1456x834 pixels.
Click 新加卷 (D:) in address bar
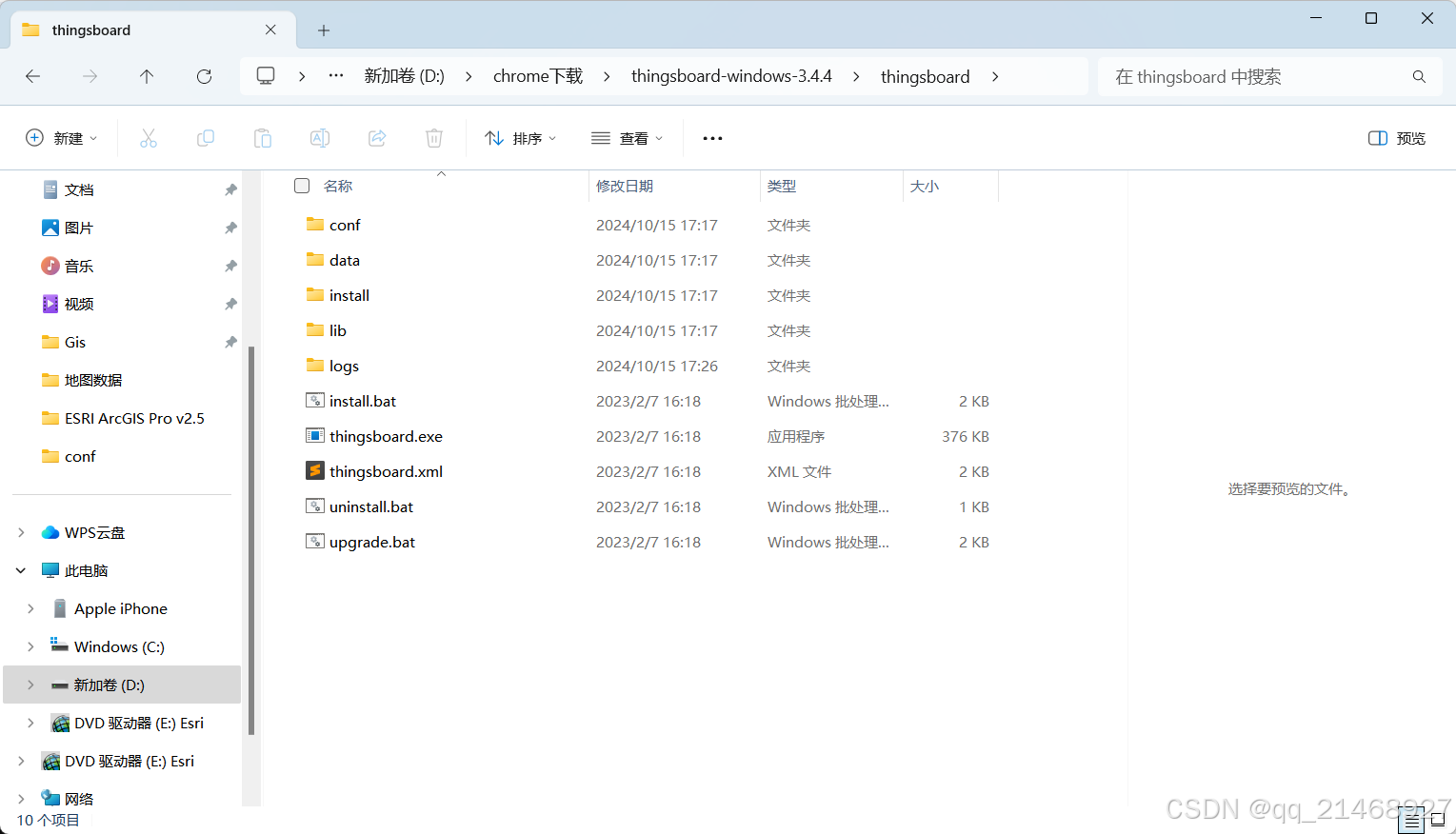404,76
